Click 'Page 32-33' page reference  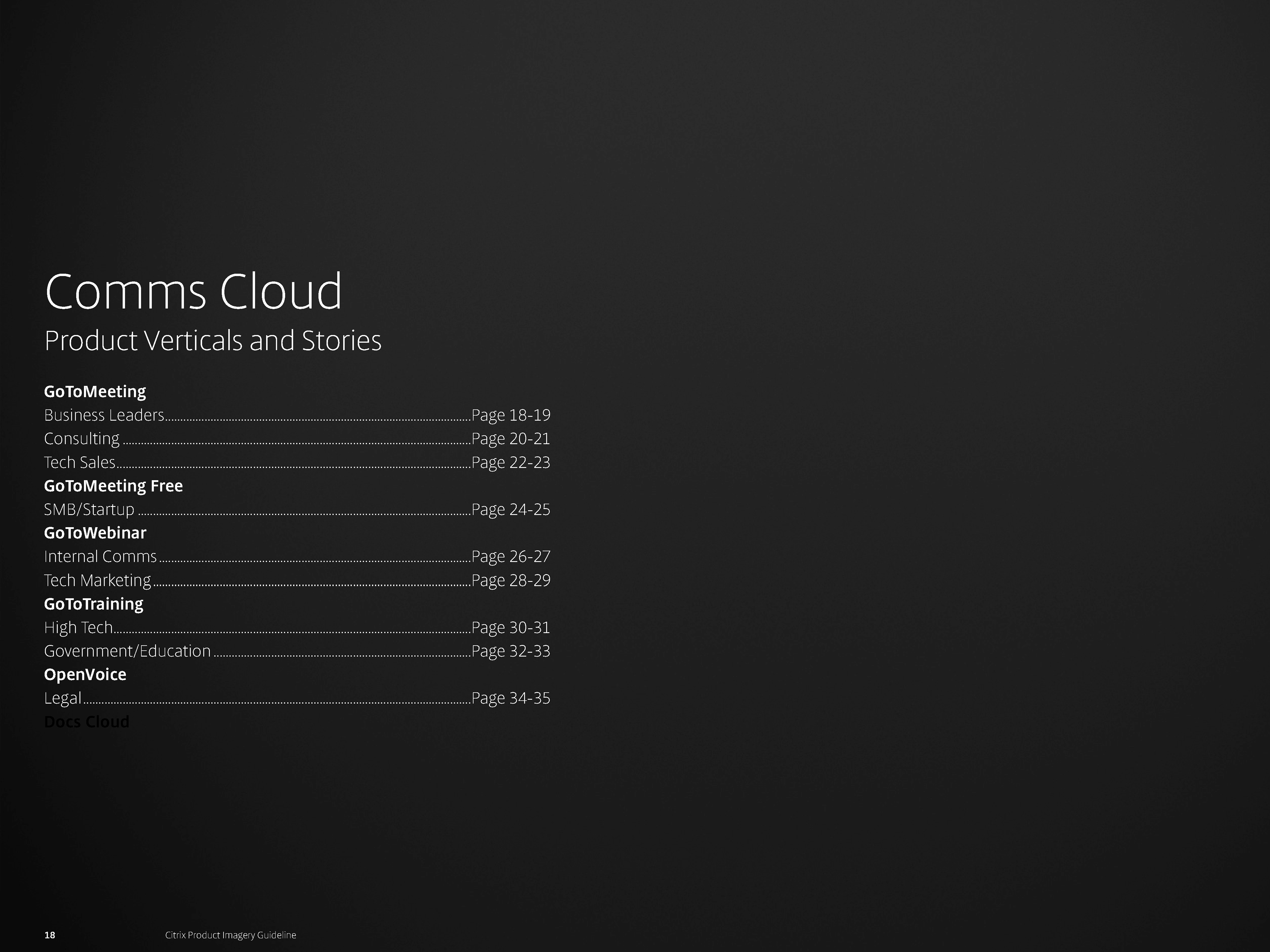point(511,651)
